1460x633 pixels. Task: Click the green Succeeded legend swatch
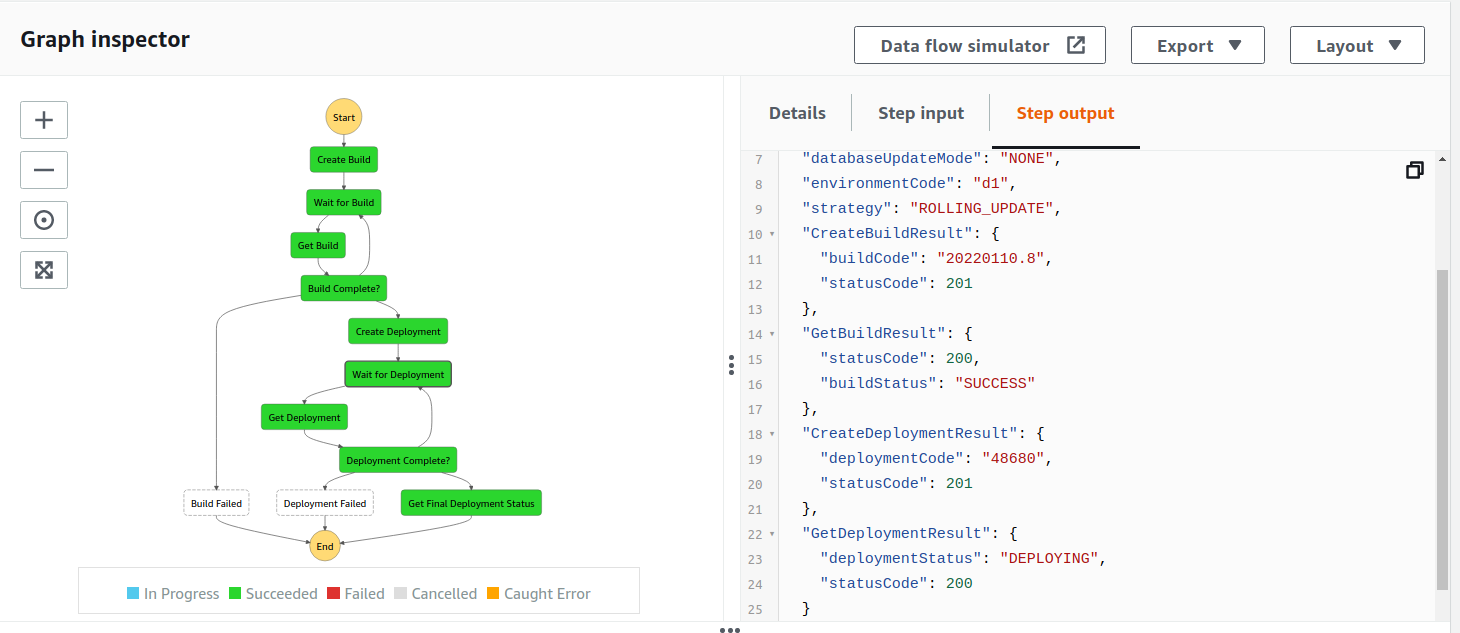pyautogui.click(x=232, y=593)
